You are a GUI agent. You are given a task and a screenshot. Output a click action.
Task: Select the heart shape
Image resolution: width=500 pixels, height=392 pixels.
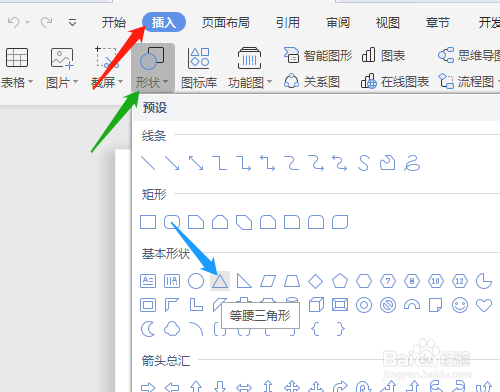[484, 305]
